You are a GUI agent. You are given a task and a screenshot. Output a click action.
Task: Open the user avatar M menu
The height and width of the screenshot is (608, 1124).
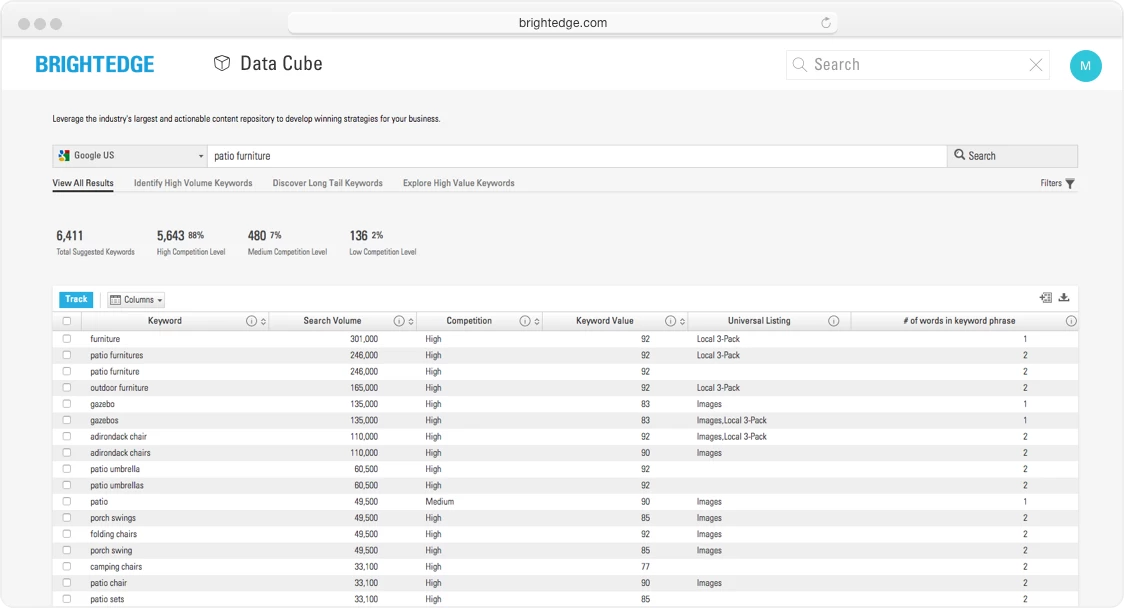[1085, 66]
